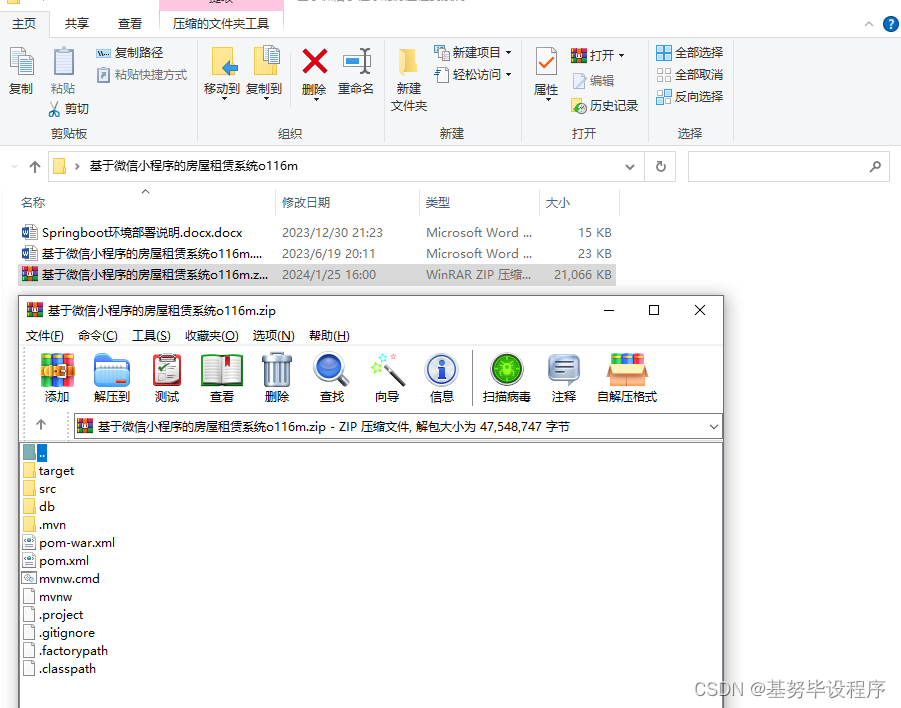Viewport: 901px width, 708px height.
Task: Sort by Type (类型) column header
Action: click(x=438, y=202)
